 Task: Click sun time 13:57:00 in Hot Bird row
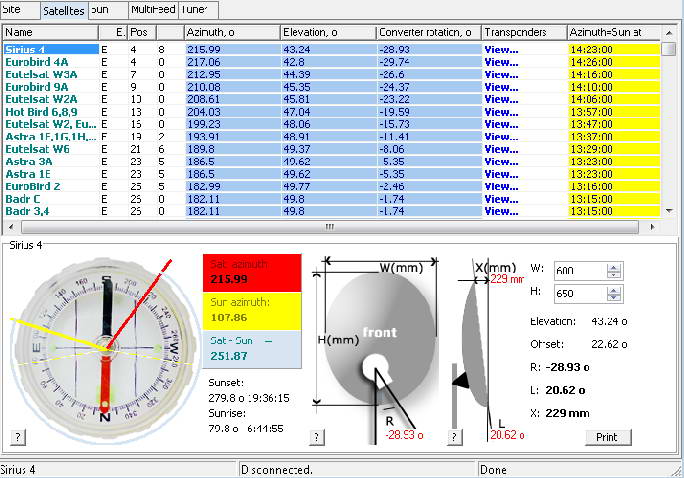(592, 112)
